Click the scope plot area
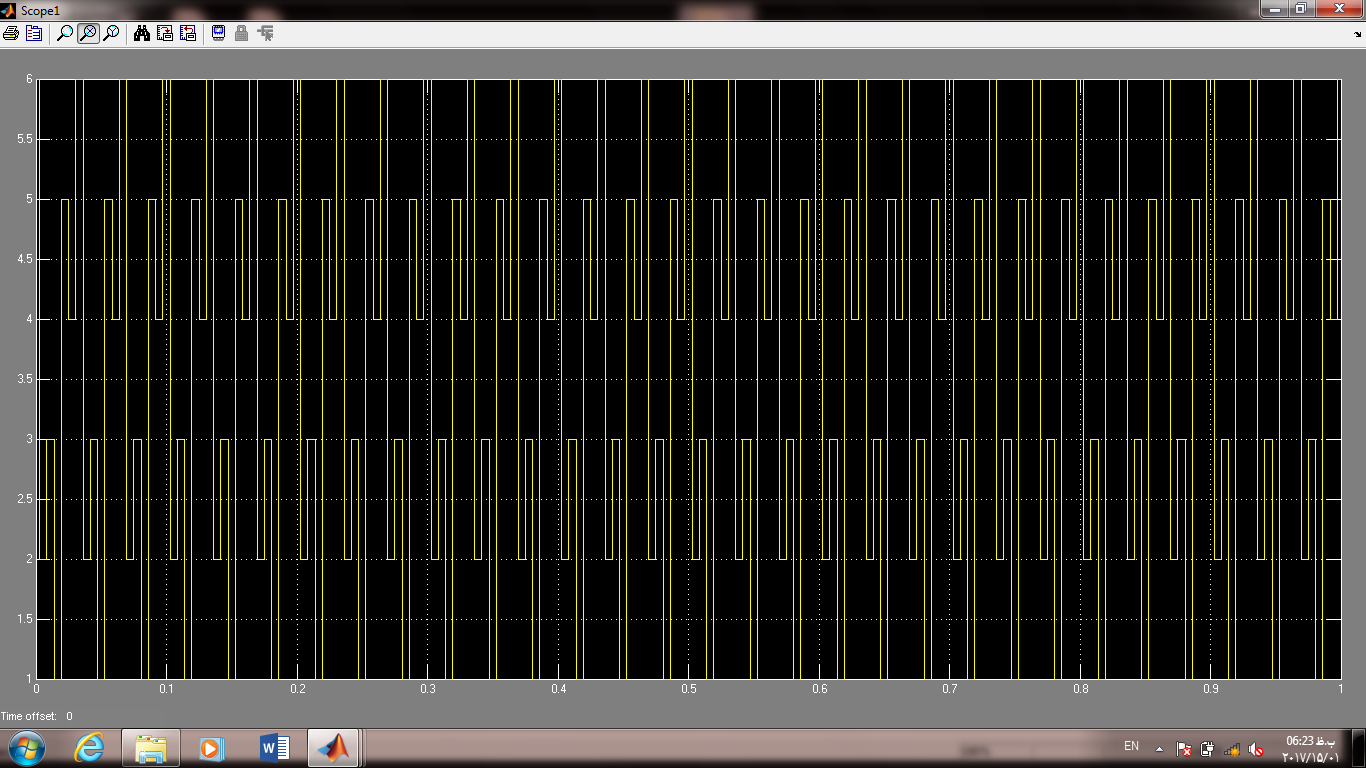Screen dimensions: 1366x768 pos(688,379)
